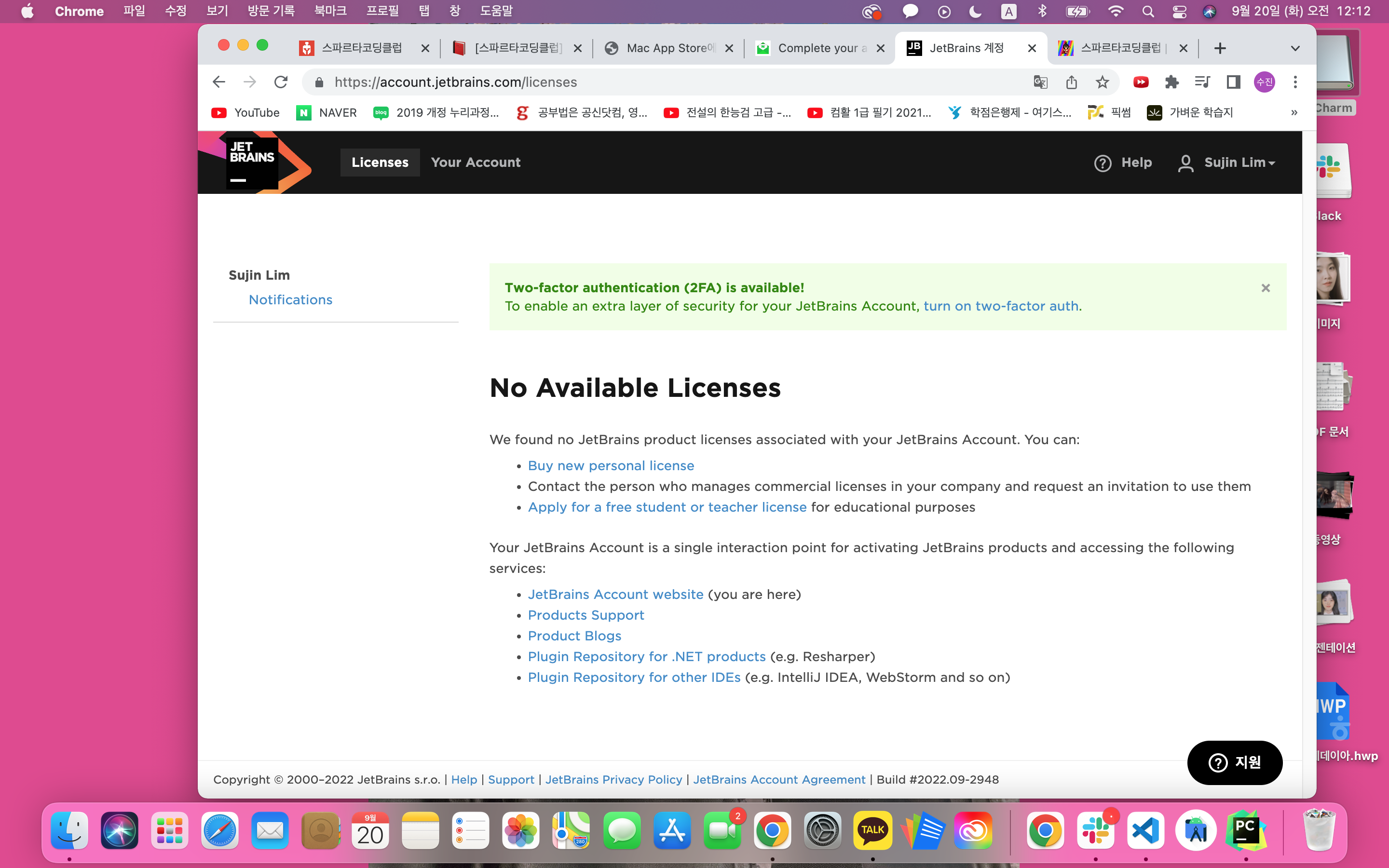Viewport: 1389px width, 868px height.
Task: Open the 지원 support chat button
Action: coord(1235,762)
